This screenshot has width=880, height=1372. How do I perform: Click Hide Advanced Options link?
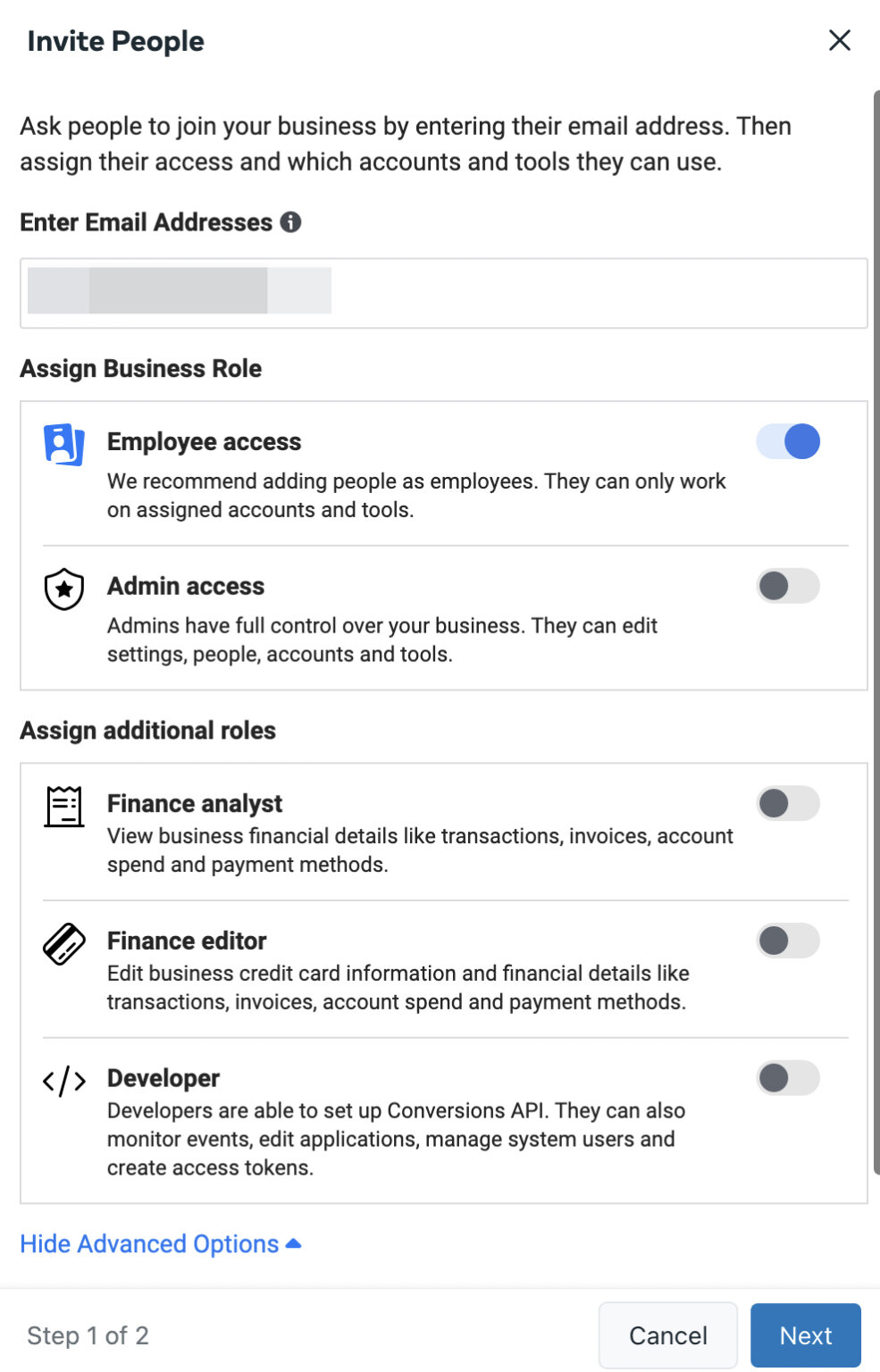[147, 1243]
